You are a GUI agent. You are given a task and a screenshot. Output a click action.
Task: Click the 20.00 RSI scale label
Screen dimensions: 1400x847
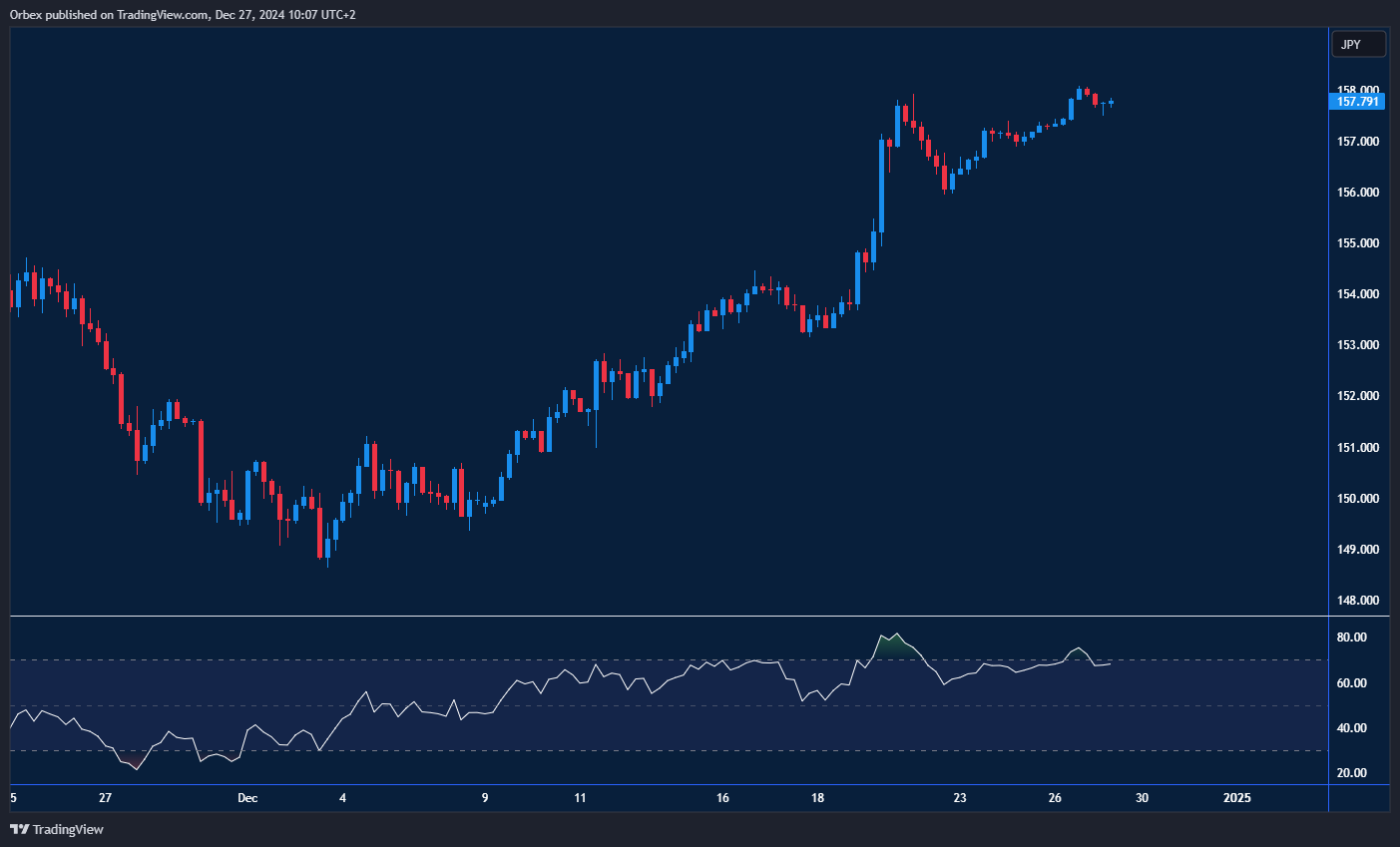(1351, 773)
